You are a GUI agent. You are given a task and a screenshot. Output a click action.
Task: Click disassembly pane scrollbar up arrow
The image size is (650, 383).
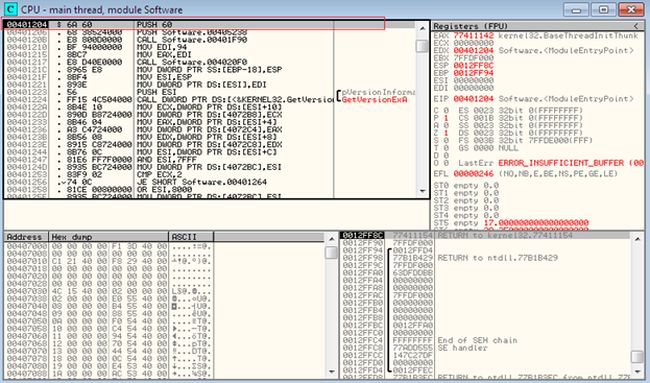pyautogui.click(x=422, y=28)
